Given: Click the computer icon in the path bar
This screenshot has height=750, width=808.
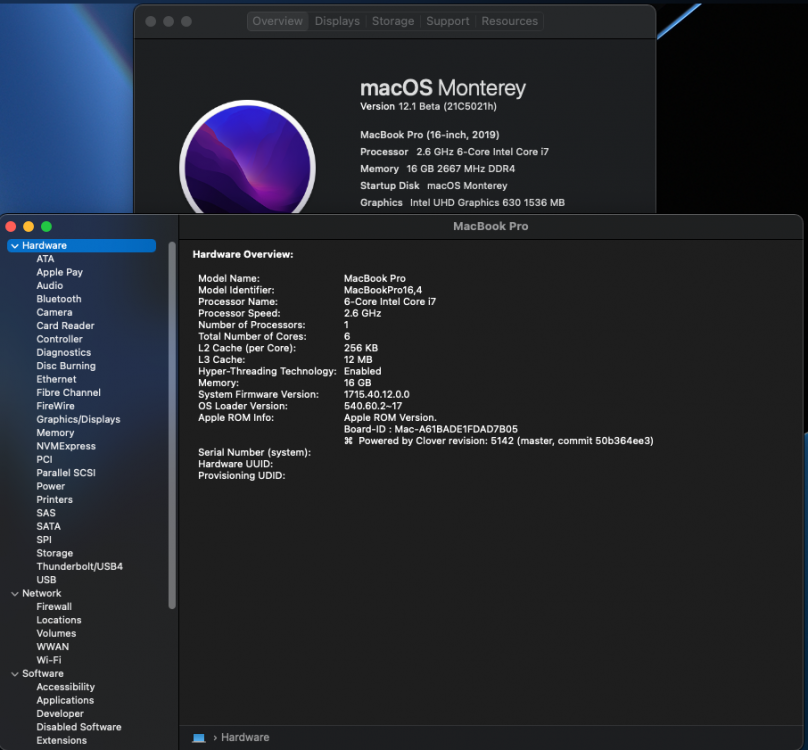Looking at the screenshot, I should coord(199,738).
